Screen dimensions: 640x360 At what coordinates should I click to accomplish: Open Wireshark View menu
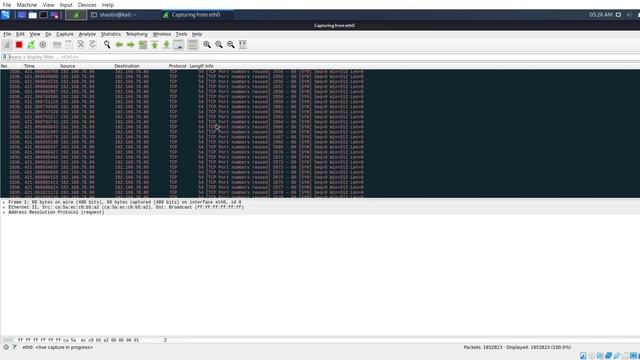tap(35, 34)
